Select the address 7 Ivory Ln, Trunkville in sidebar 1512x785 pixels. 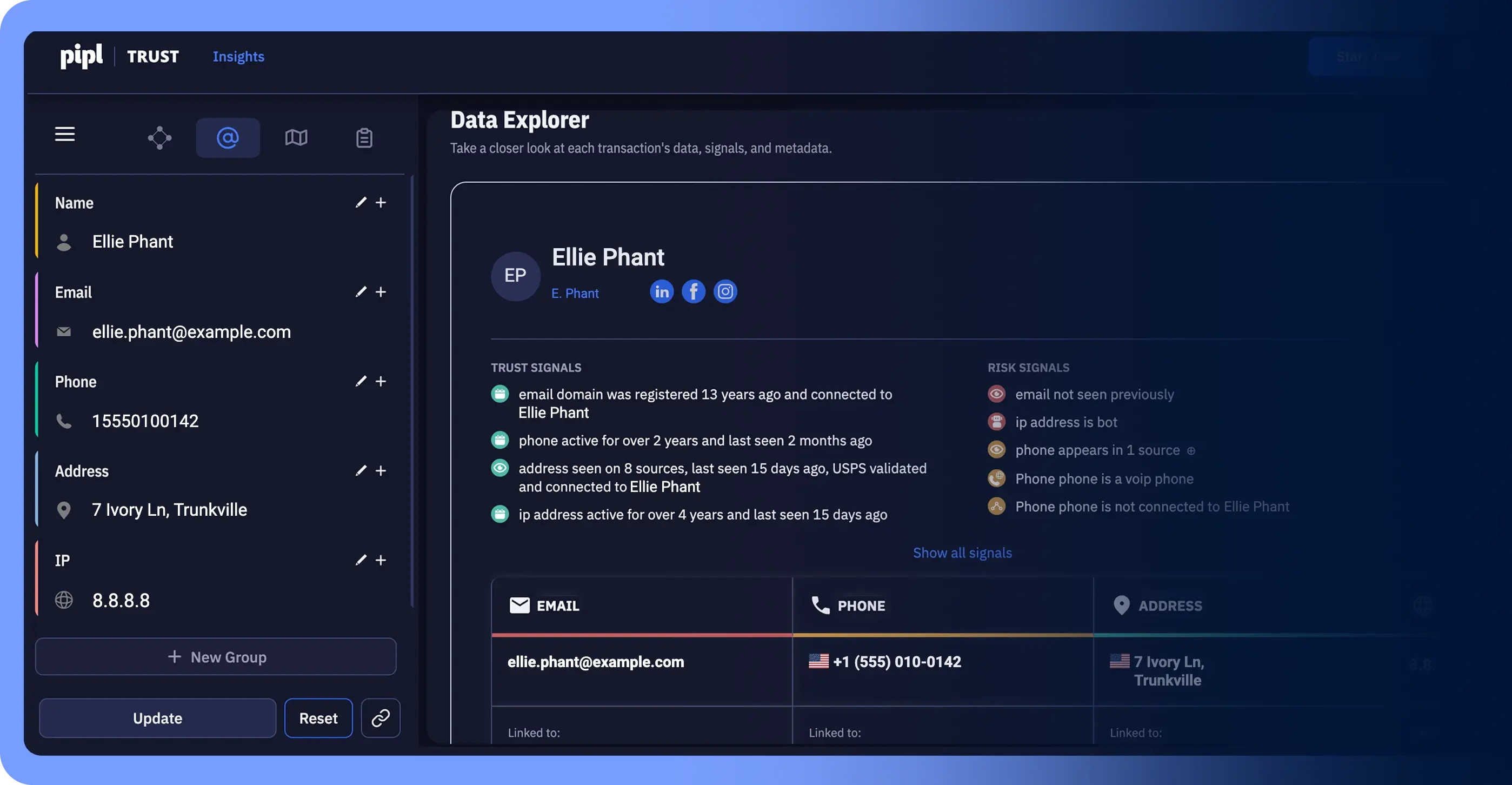(x=169, y=510)
